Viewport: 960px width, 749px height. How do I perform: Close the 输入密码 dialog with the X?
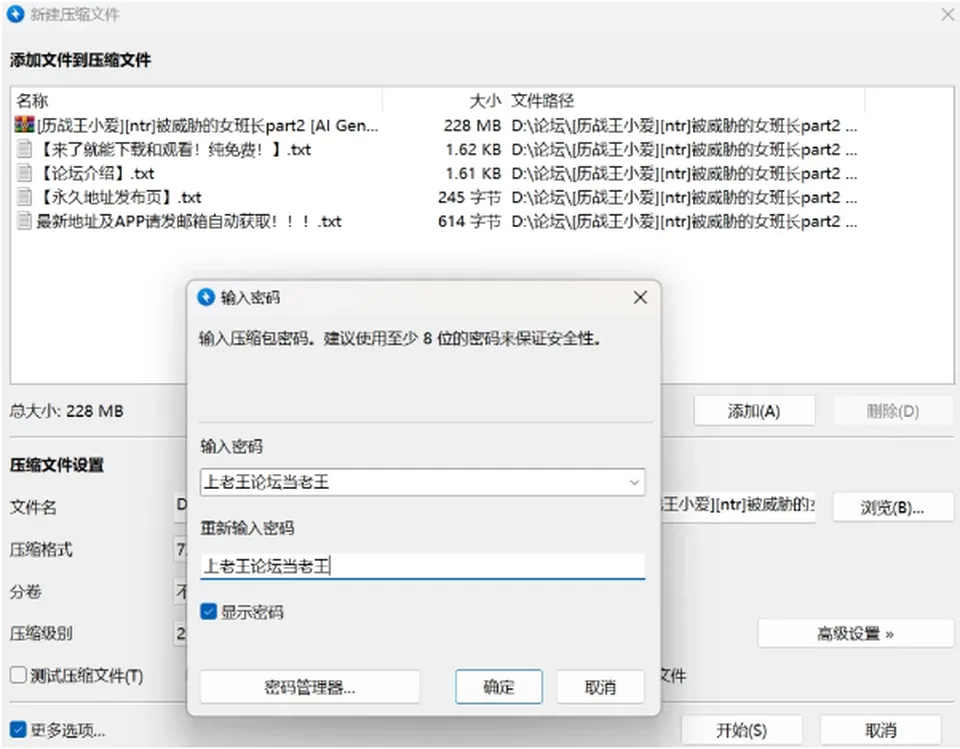[x=640, y=298]
